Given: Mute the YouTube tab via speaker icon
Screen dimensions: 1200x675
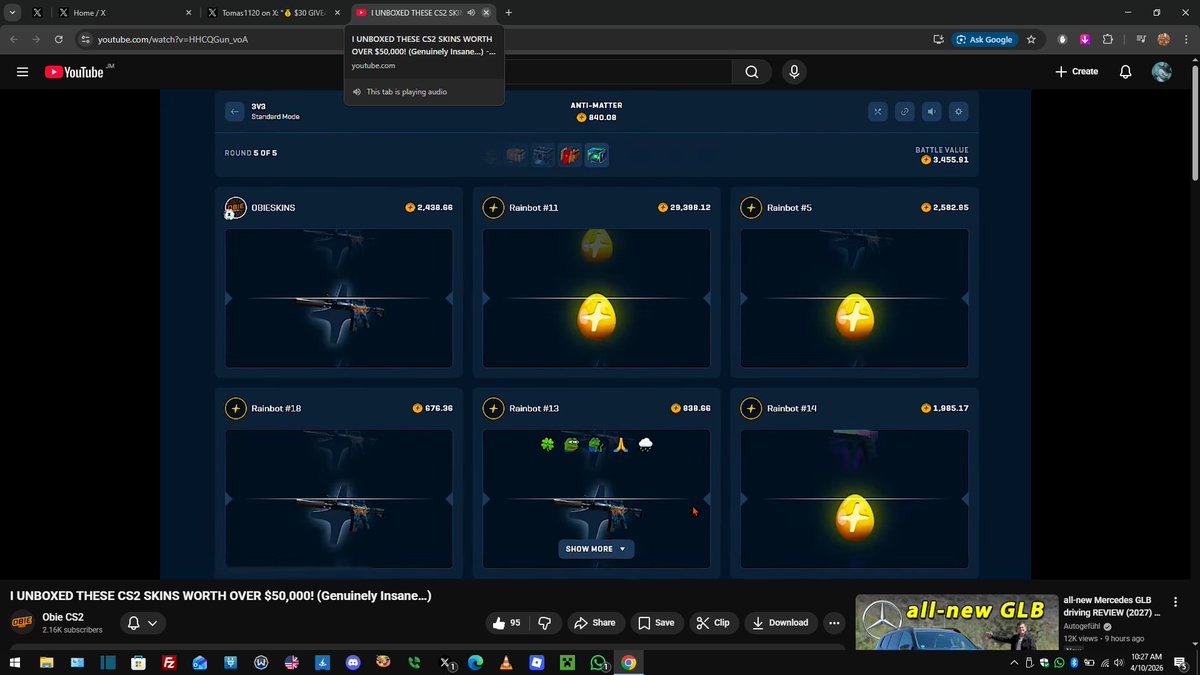Looking at the screenshot, I should pyautogui.click(x=471, y=13).
